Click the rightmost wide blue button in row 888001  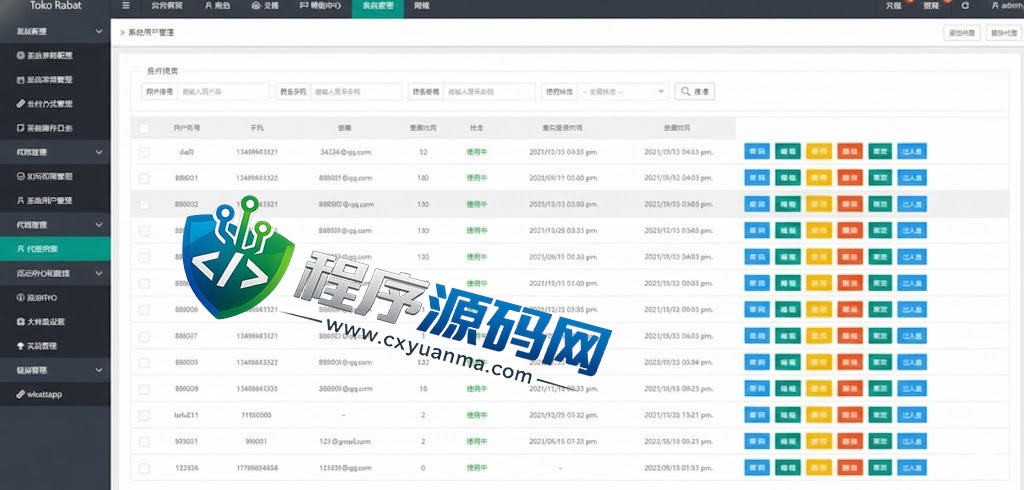912,178
